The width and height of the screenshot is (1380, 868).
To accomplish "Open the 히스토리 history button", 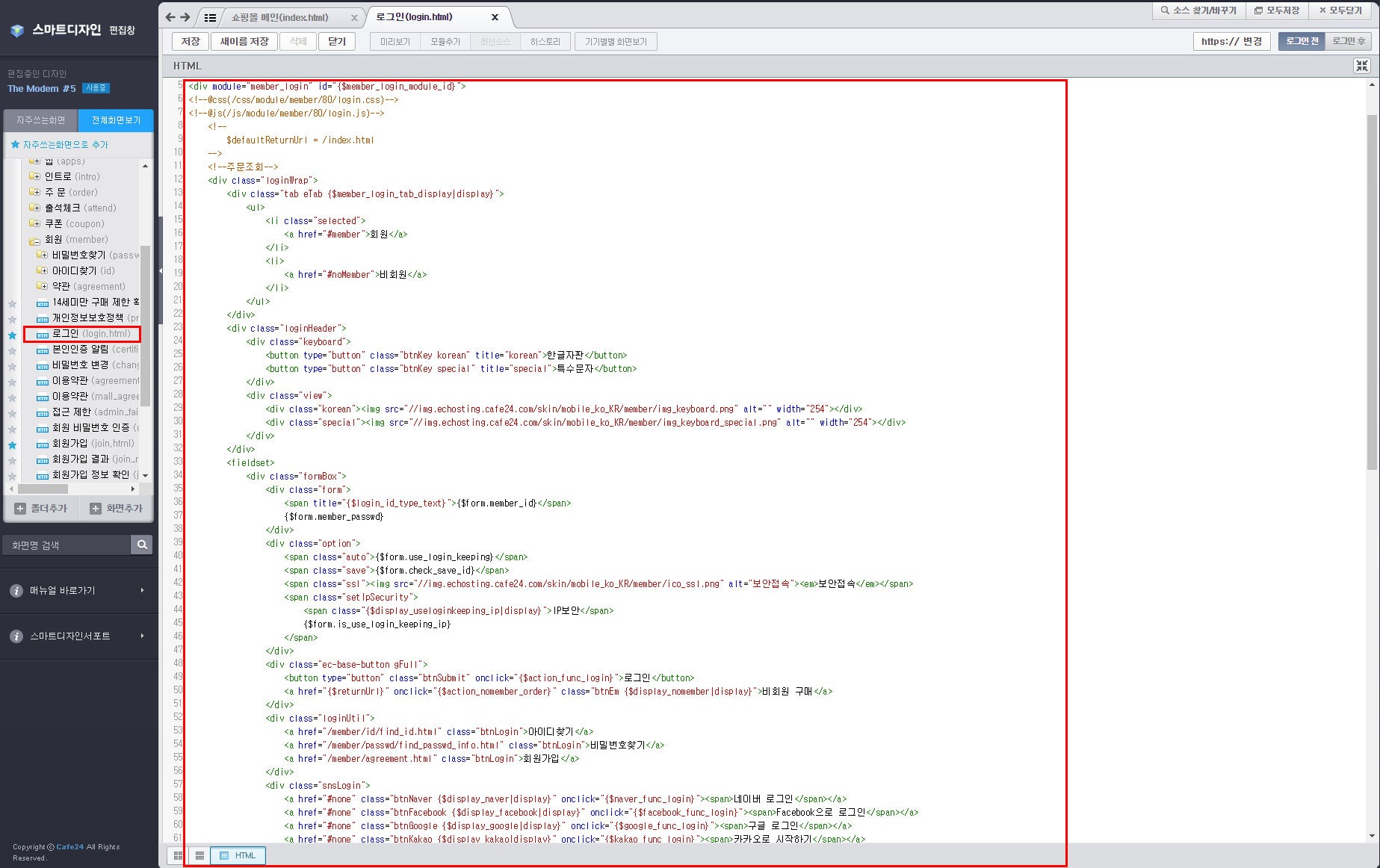I will coord(545,42).
